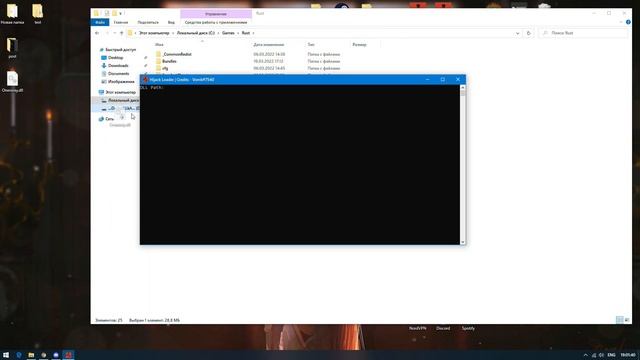
Task: Show hidden system tray icons
Action: (x=586, y=355)
